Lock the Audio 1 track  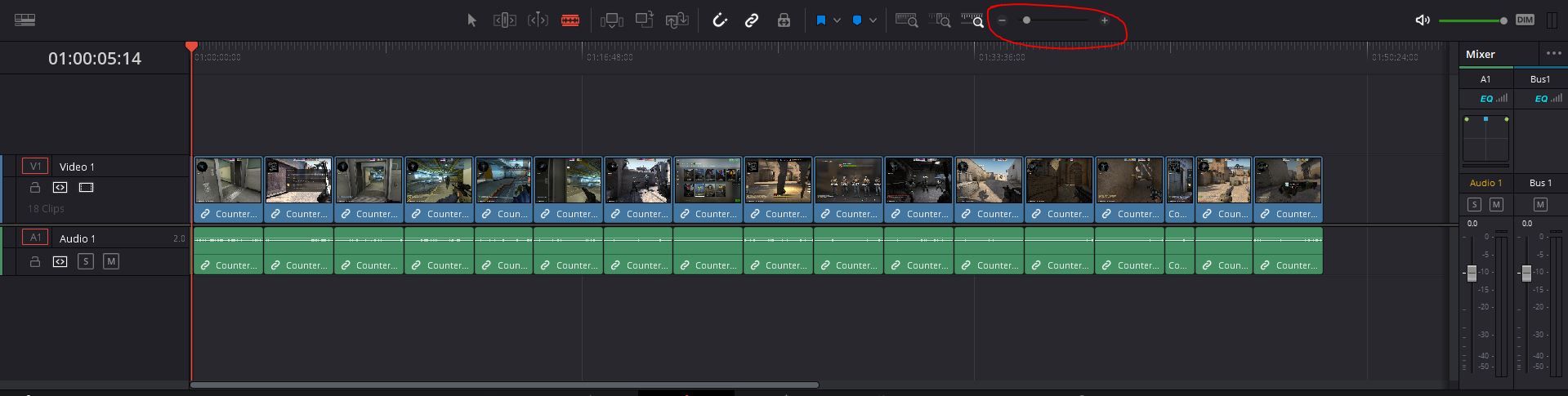coord(34,262)
